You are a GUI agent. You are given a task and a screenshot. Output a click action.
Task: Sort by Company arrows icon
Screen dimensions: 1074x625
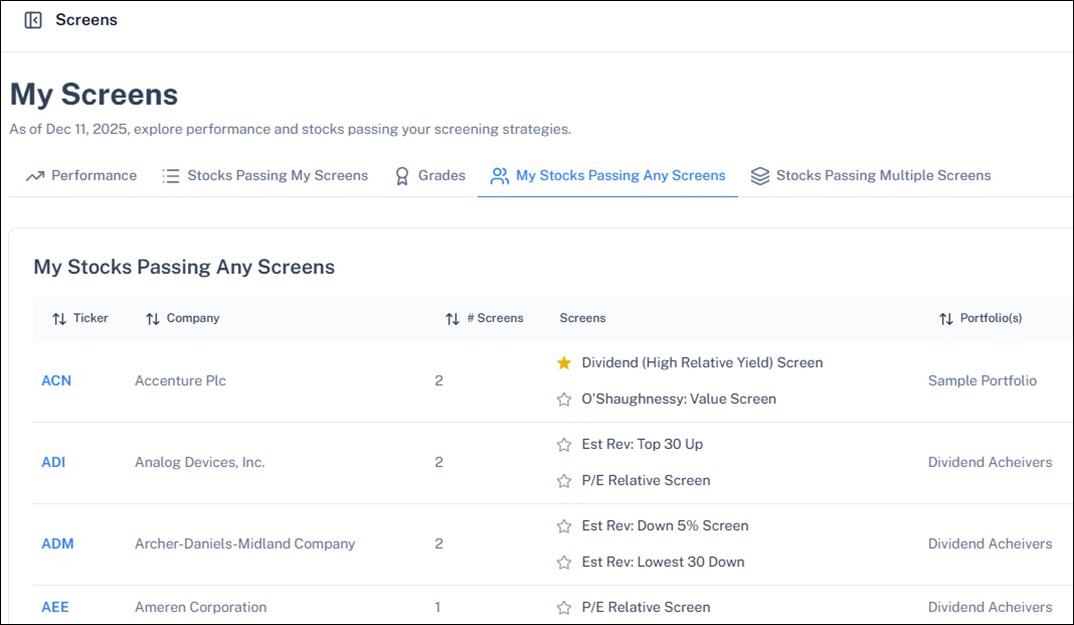(x=153, y=319)
